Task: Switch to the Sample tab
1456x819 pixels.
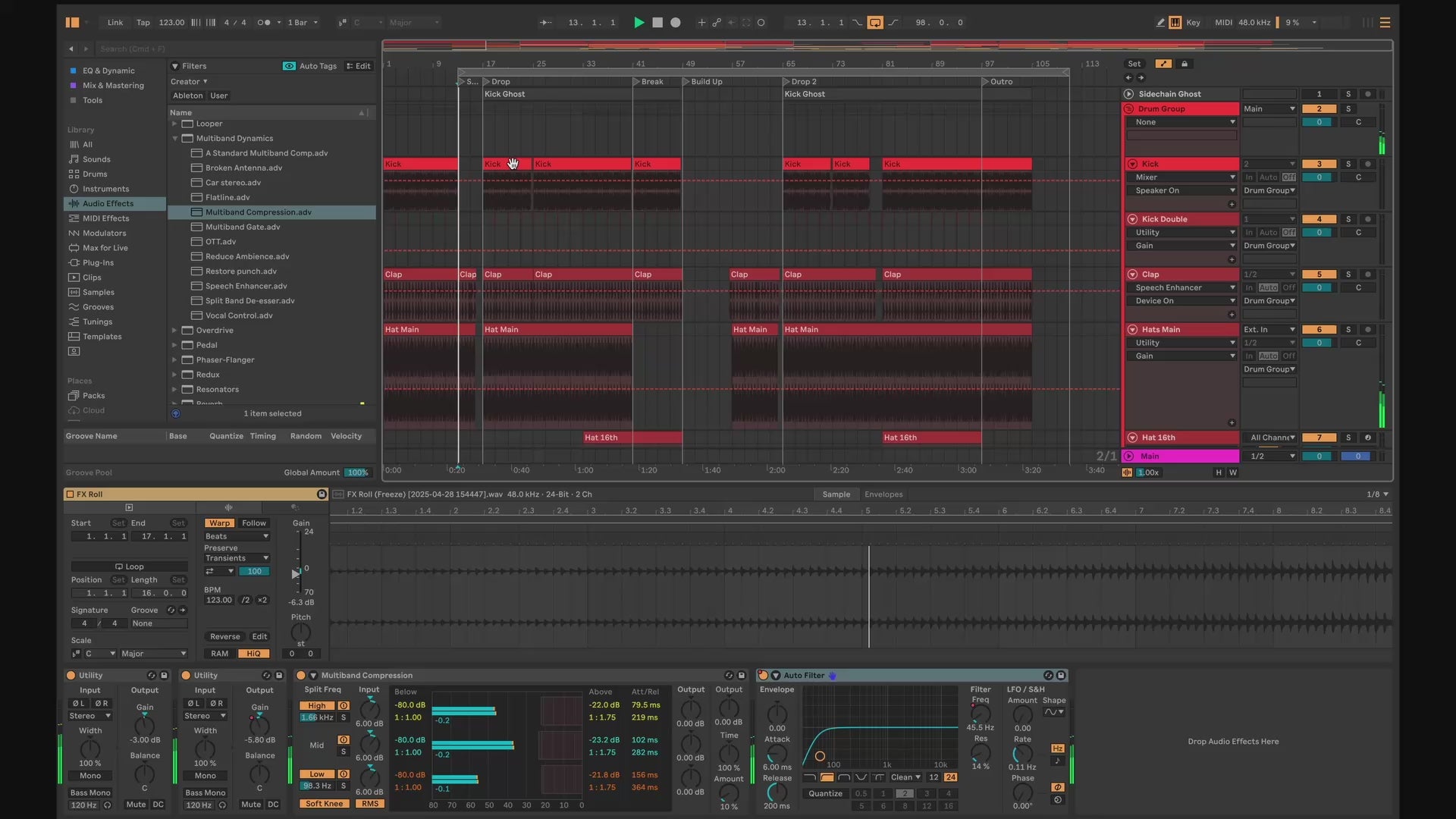Action: 836,494
